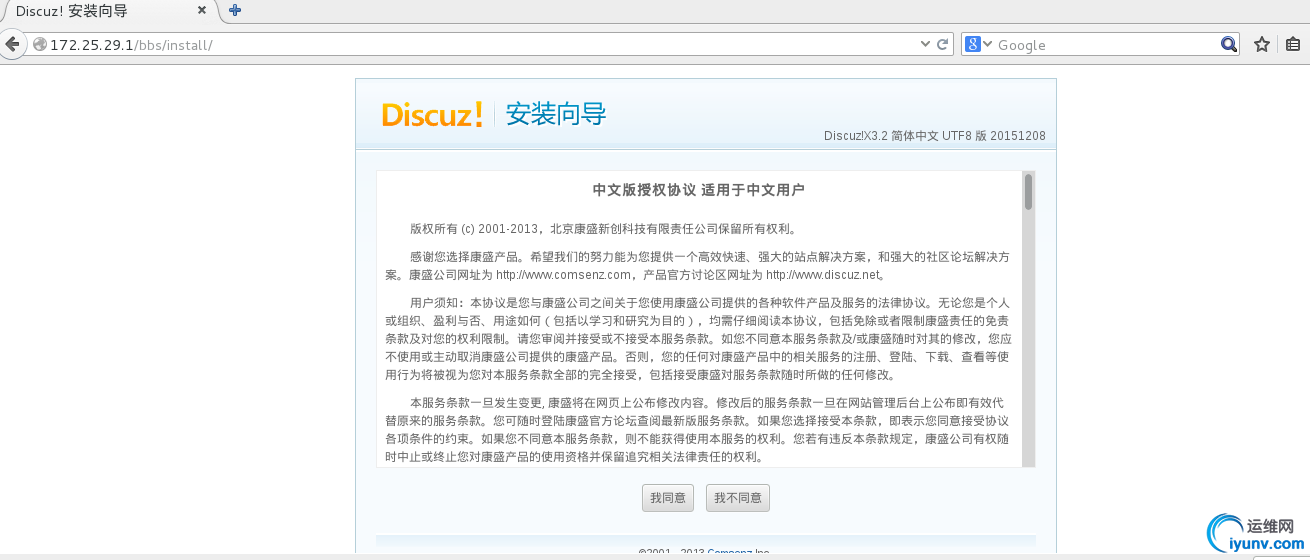The height and width of the screenshot is (560, 1310).
Task: Click the paragraph beginning 感谢您选择康盛产品
Action: pos(698,265)
